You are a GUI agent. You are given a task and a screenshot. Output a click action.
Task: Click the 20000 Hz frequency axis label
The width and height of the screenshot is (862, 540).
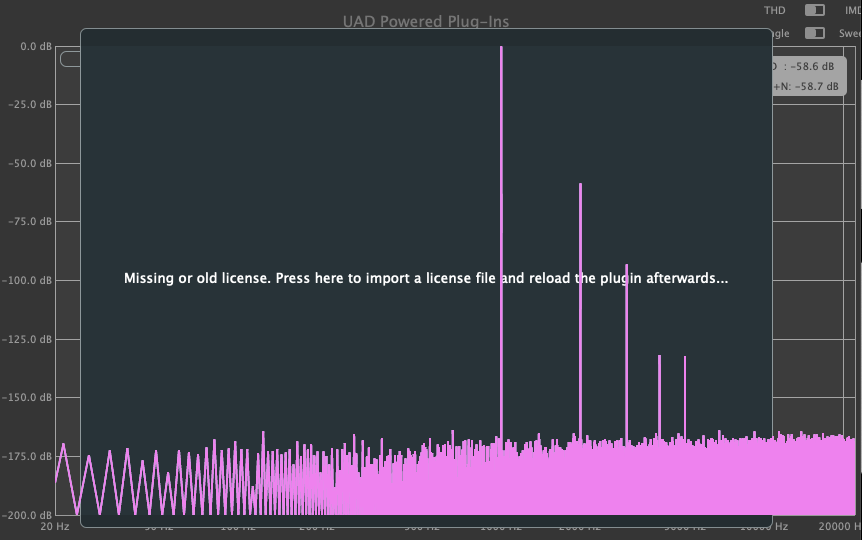point(838,526)
